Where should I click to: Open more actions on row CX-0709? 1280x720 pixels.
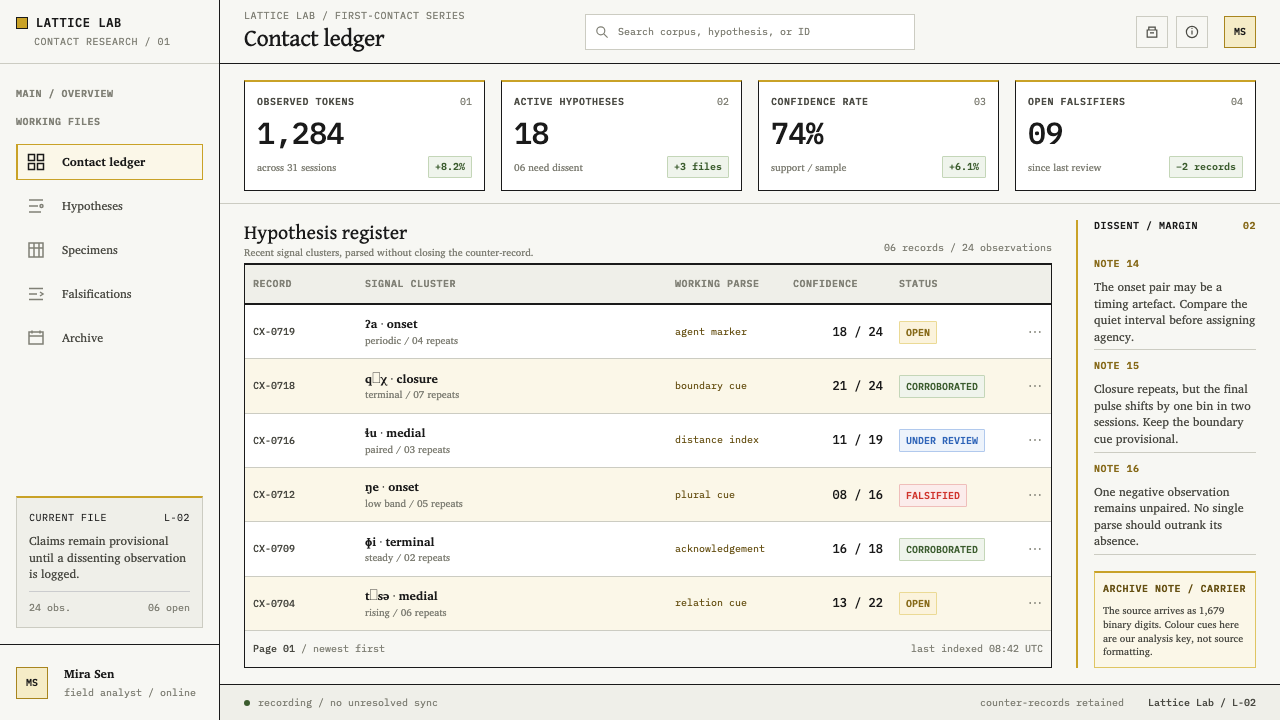(1035, 549)
